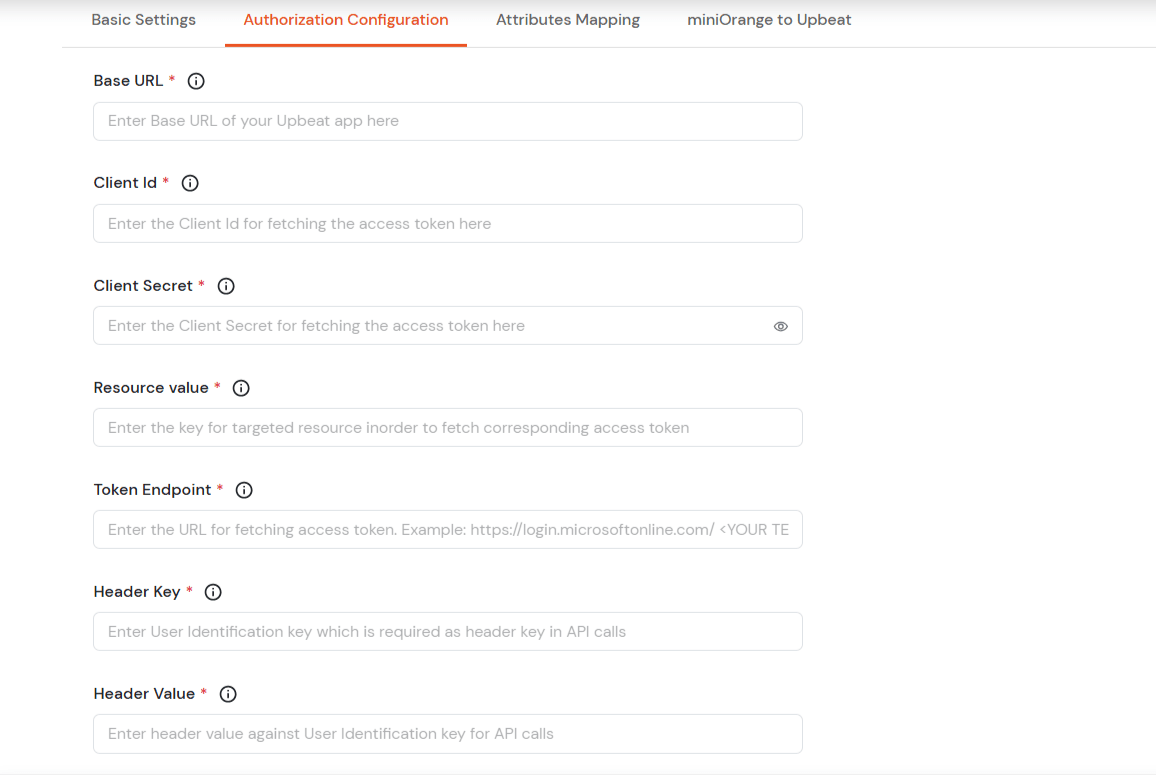This screenshot has width=1156, height=775.
Task: Select the Token Endpoint input field
Action: [448, 529]
